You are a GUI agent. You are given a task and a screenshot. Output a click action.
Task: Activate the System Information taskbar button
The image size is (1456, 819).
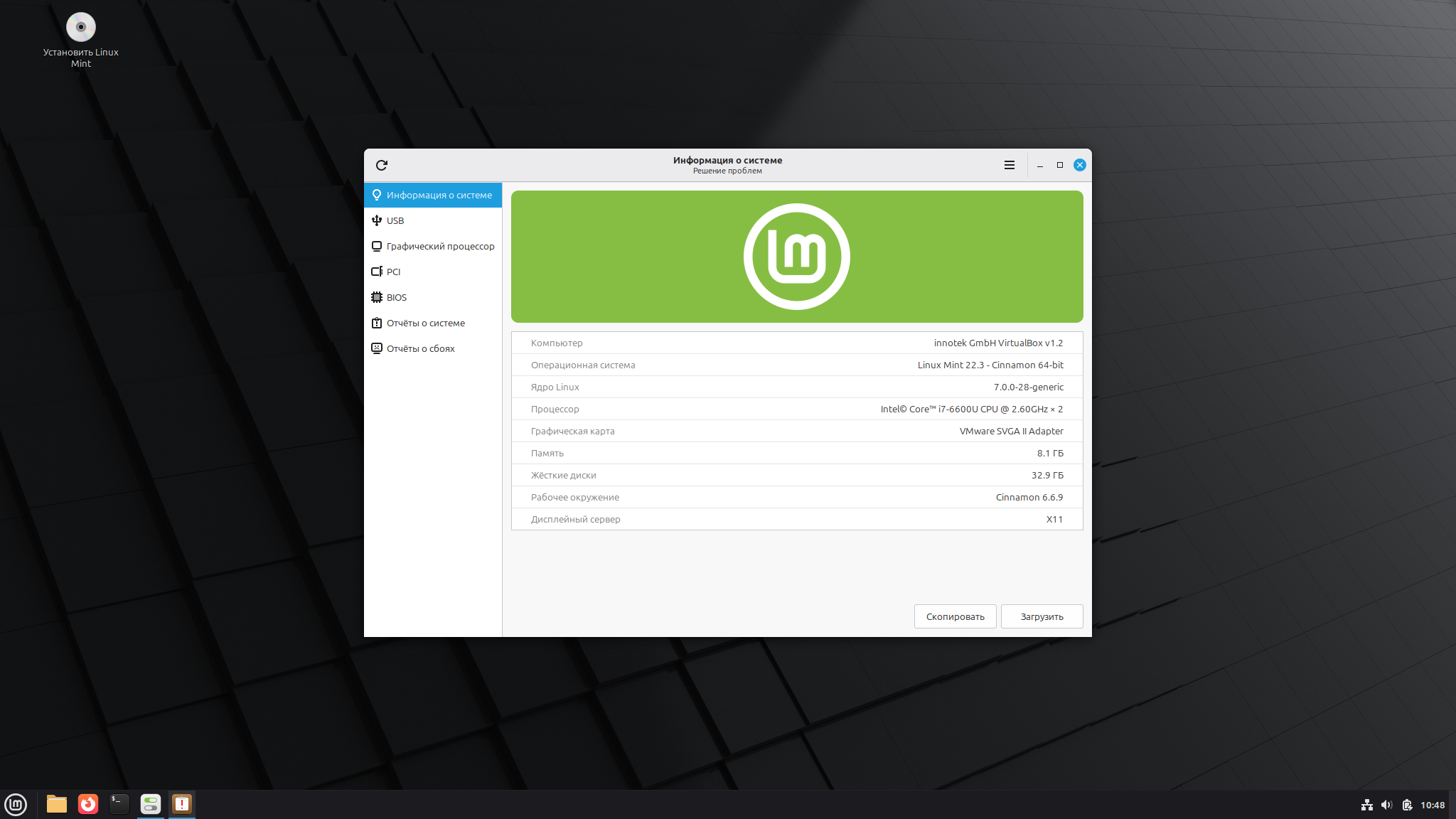[x=182, y=804]
